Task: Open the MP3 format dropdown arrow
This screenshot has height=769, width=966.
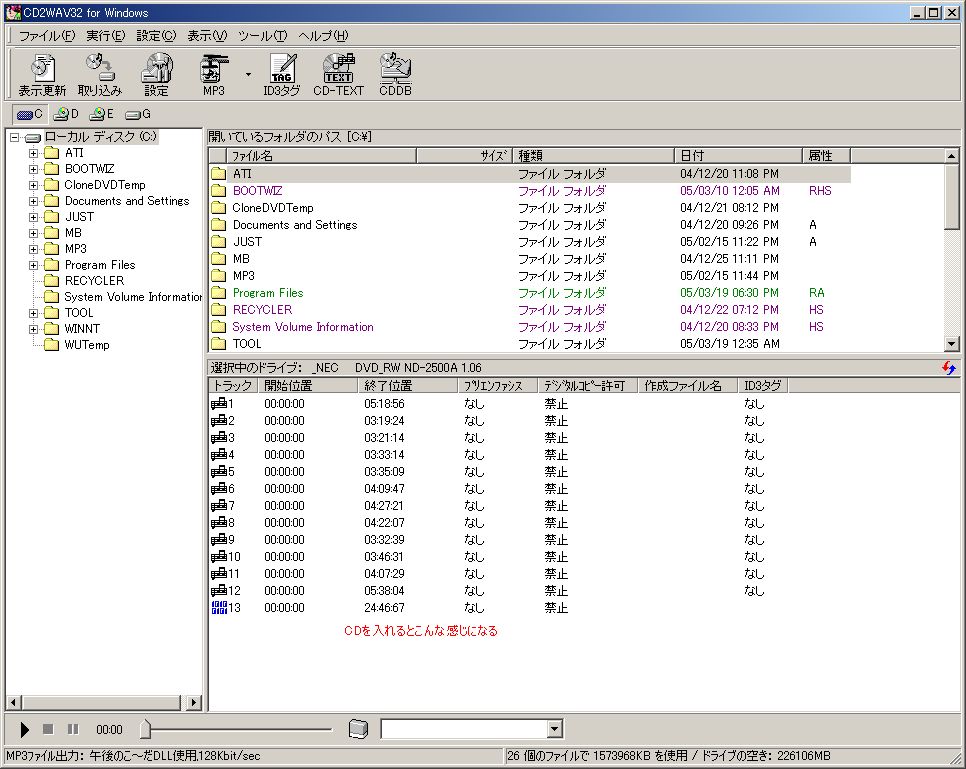Action: [x=247, y=74]
